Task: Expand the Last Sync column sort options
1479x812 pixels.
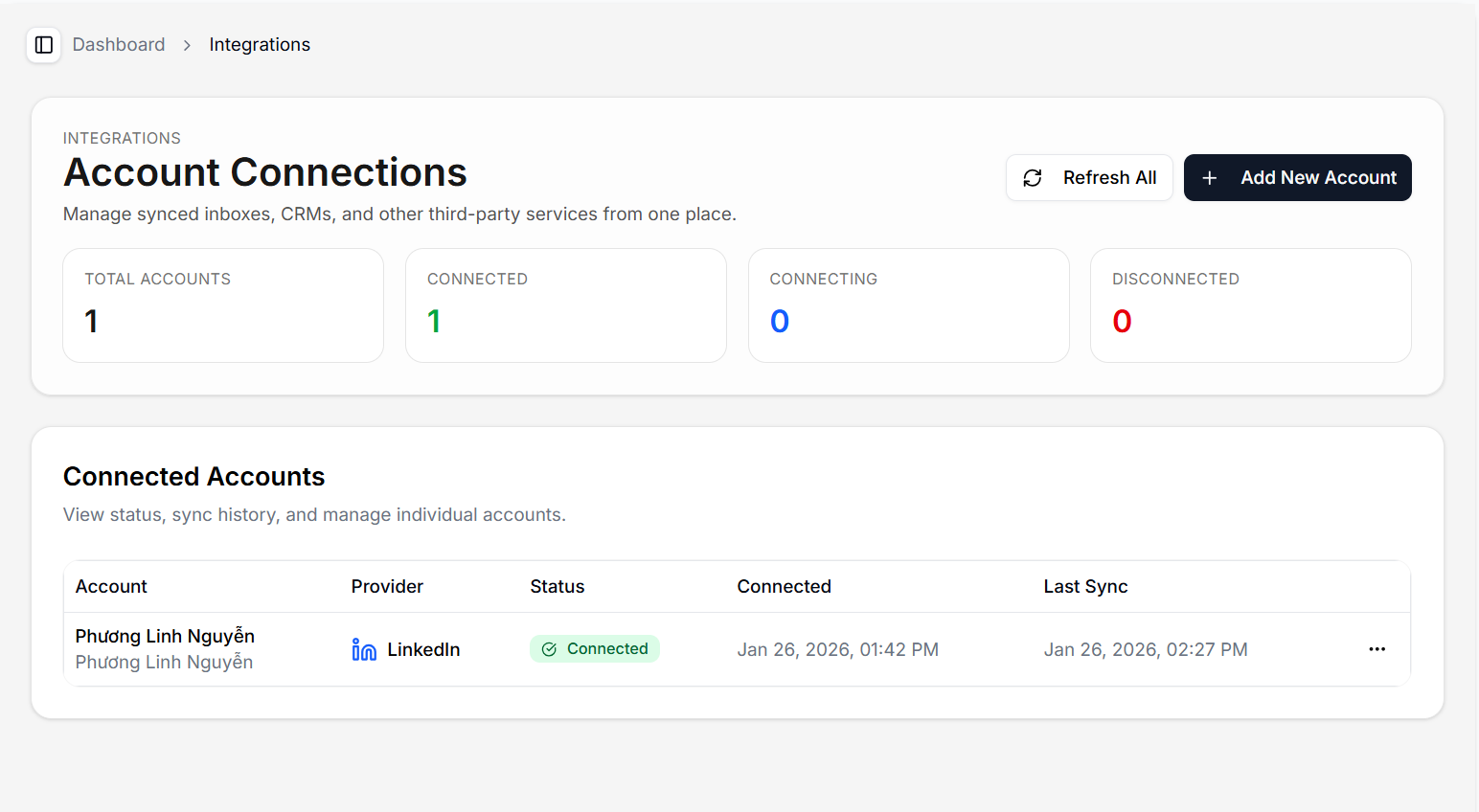Action: 1085,586
